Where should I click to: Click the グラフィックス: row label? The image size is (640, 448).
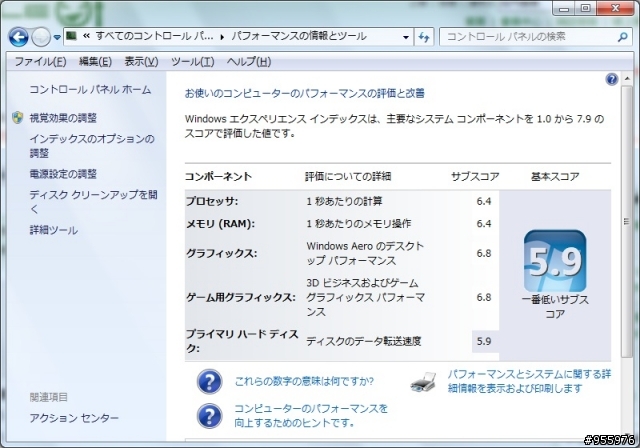(x=222, y=253)
